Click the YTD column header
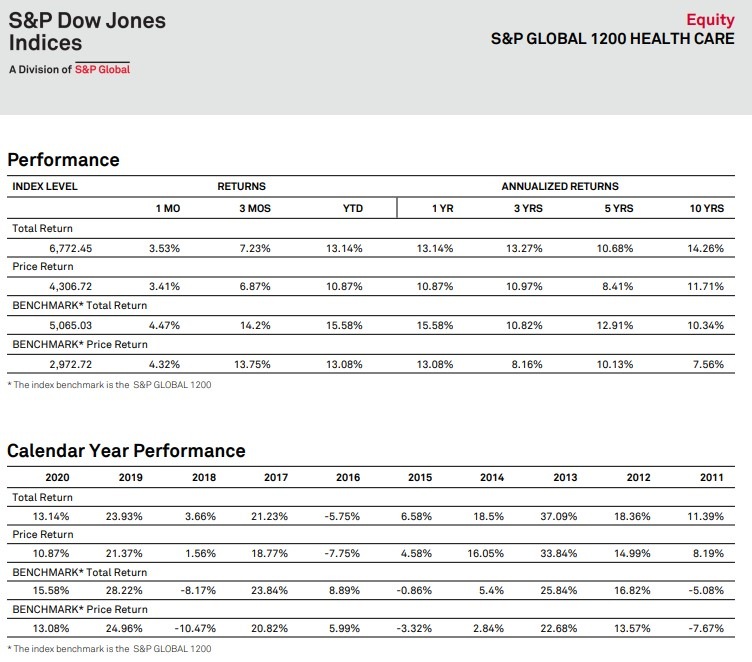 click(x=353, y=208)
